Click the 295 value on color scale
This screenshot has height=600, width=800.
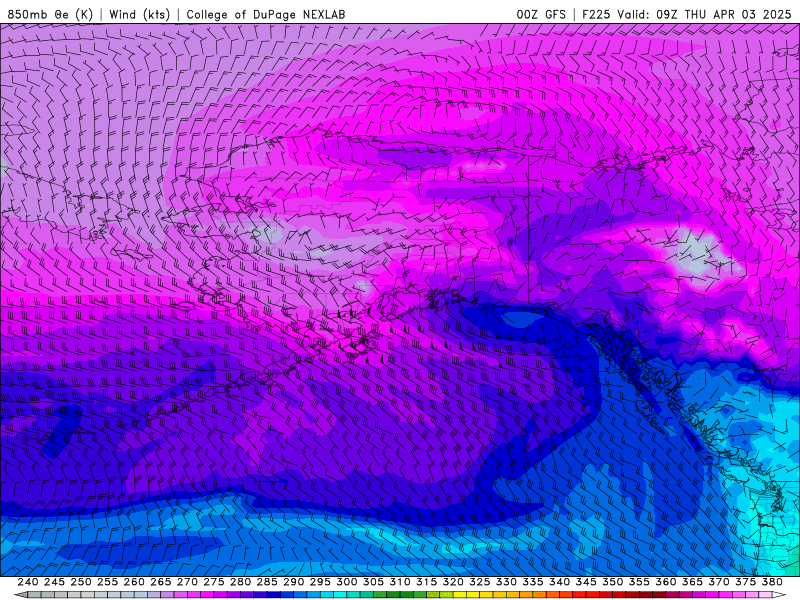pos(320,582)
